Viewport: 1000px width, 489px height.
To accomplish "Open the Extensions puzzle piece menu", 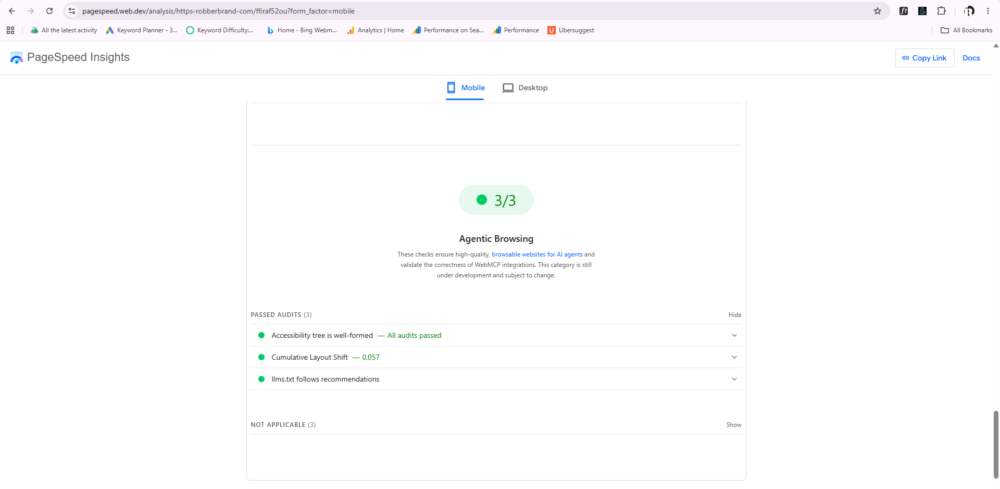I will point(941,11).
